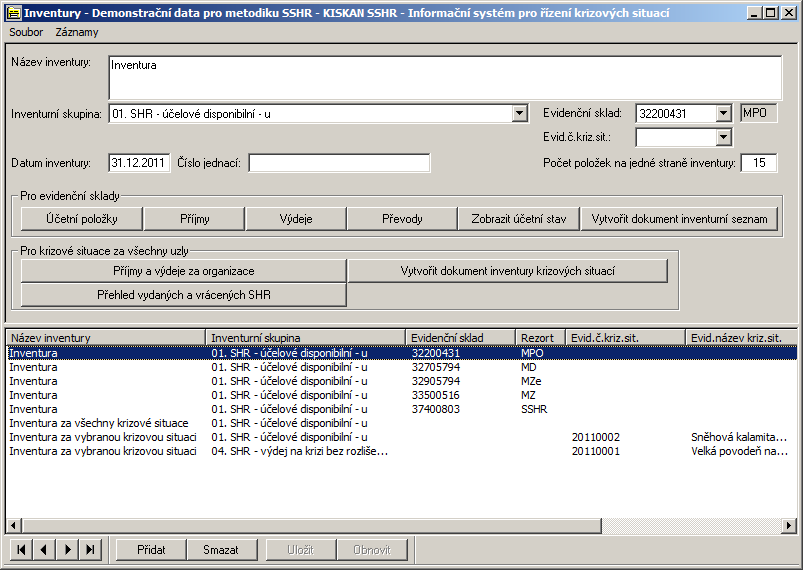Select the row with sklad 33500516

click(402, 395)
